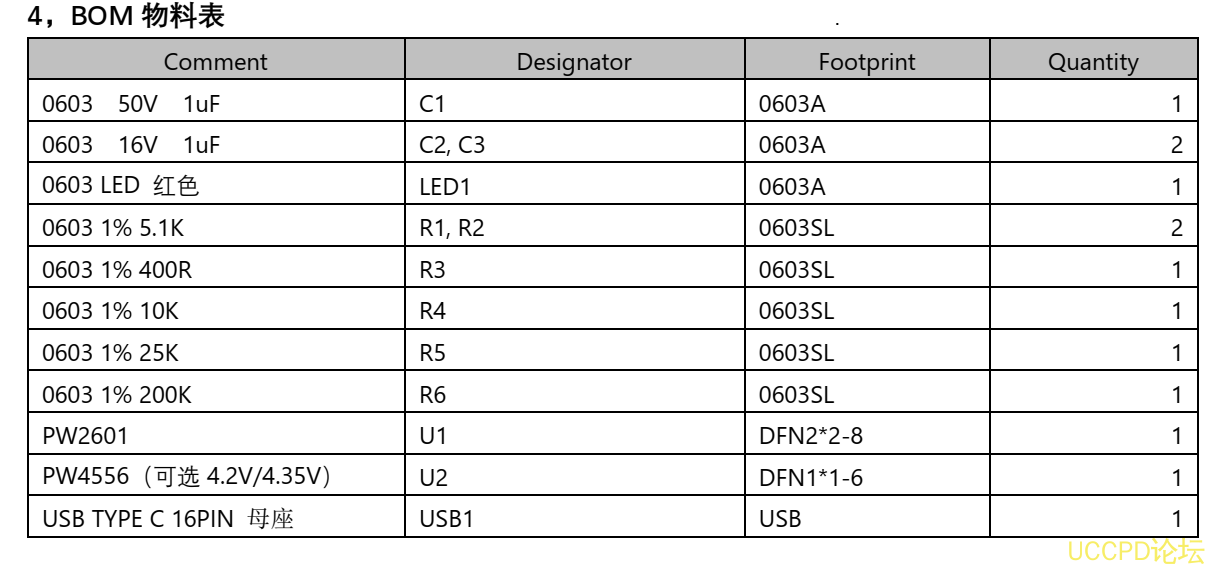
Task: Select the DFN1*1-6 footprint cell
Action: pyautogui.click(x=811, y=478)
